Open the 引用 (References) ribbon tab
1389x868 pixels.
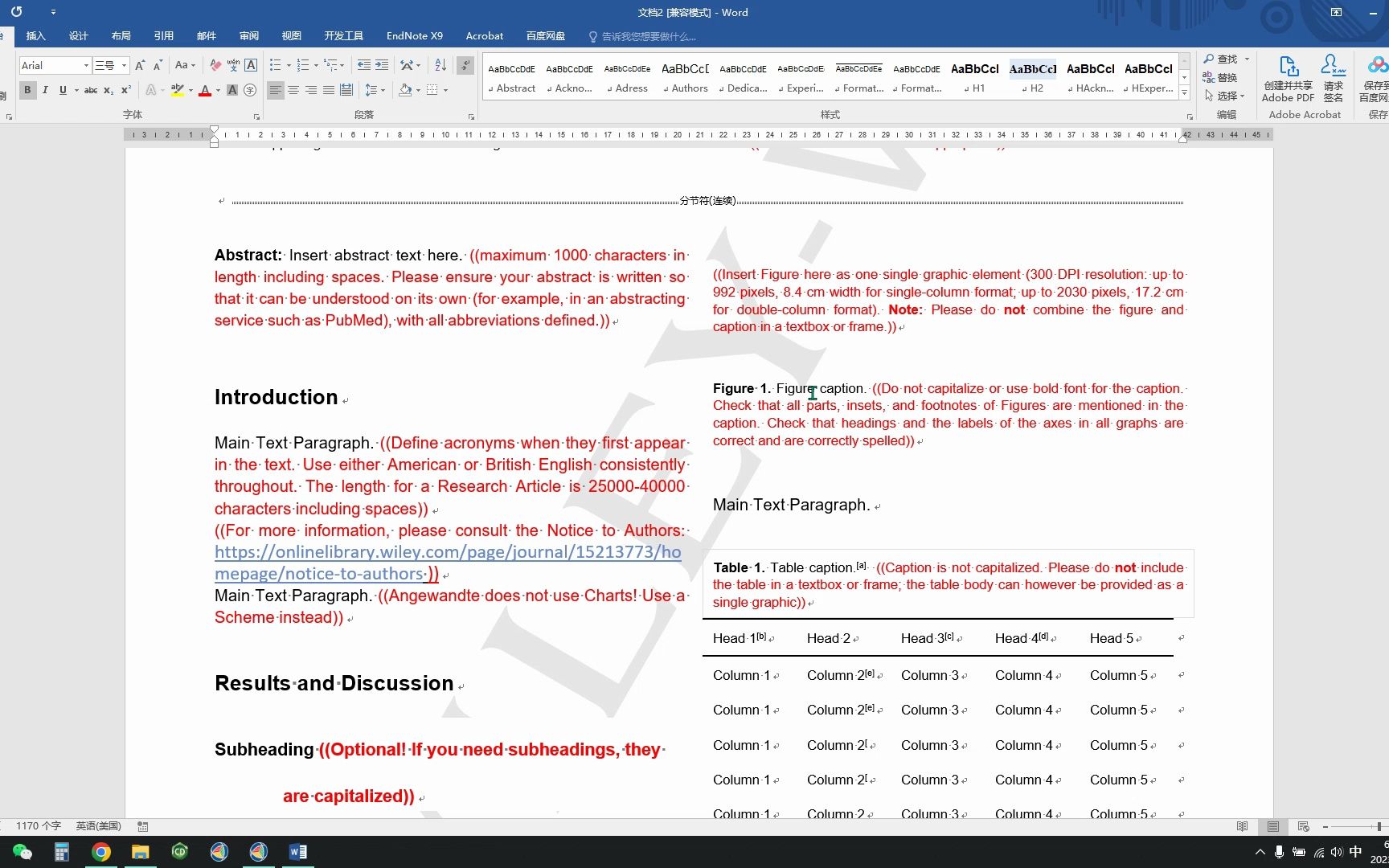pyautogui.click(x=163, y=36)
